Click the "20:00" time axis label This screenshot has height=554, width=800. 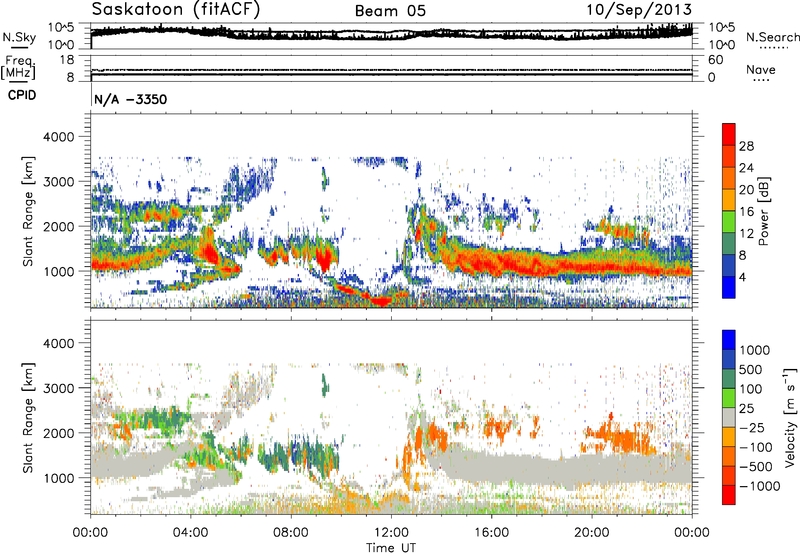pyautogui.click(x=592, y=533)
